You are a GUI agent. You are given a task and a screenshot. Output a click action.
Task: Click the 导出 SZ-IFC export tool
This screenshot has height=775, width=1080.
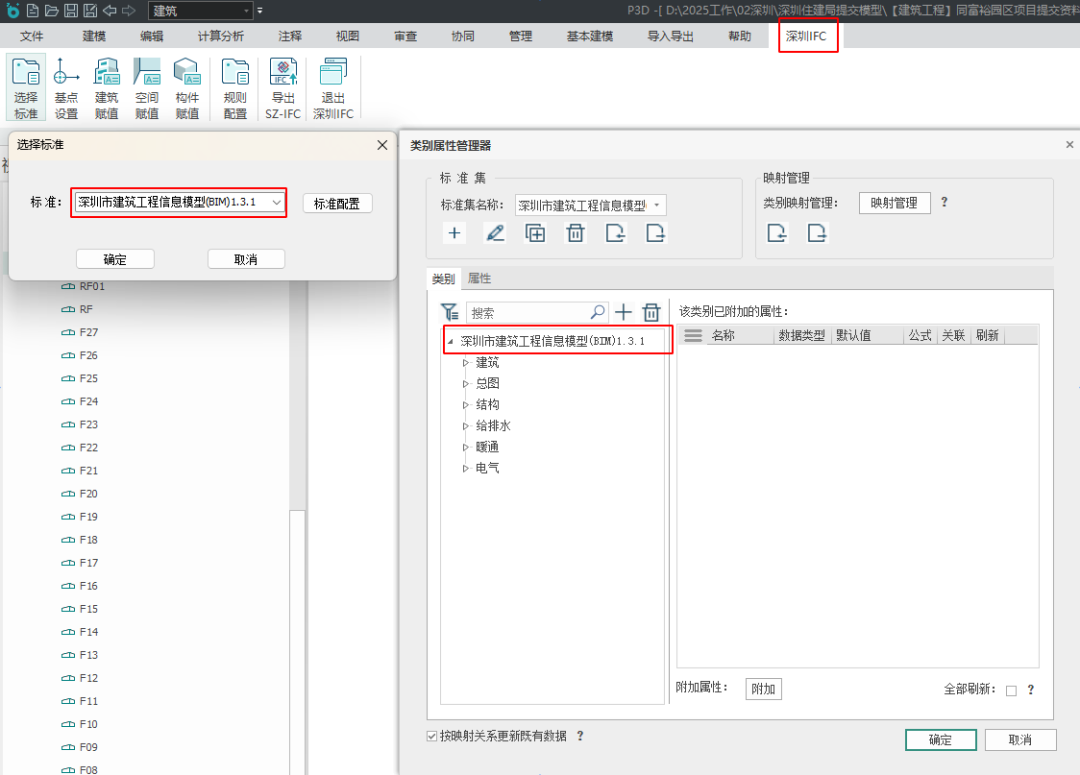tap(283, 88)
